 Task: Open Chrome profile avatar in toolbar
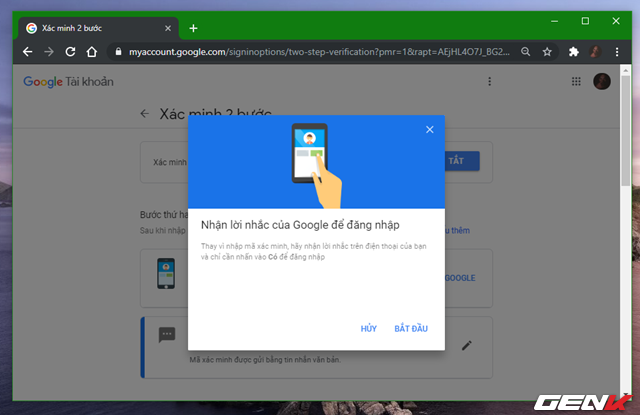click(x=595, y=52)
